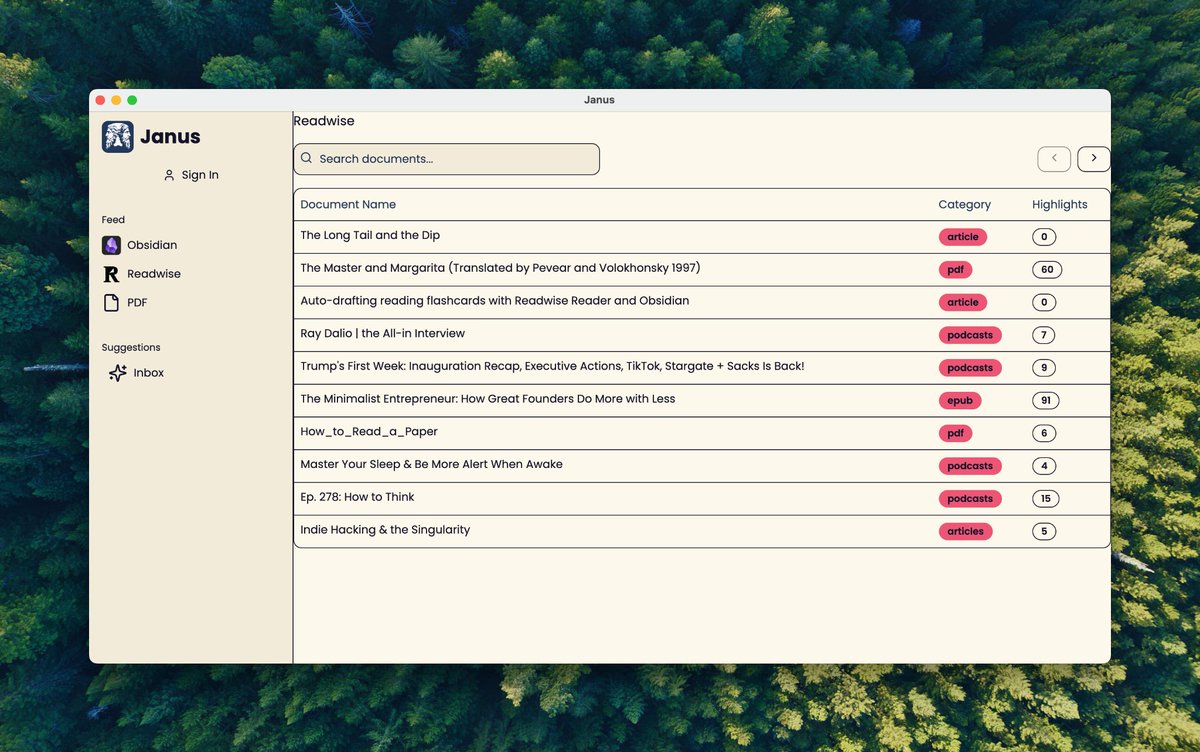Click article tag for Auto-drafting flashcards row
Image resolution: width=1200 pixels, height=752 pixels.
pyautogui.click(x=963, y=302)
